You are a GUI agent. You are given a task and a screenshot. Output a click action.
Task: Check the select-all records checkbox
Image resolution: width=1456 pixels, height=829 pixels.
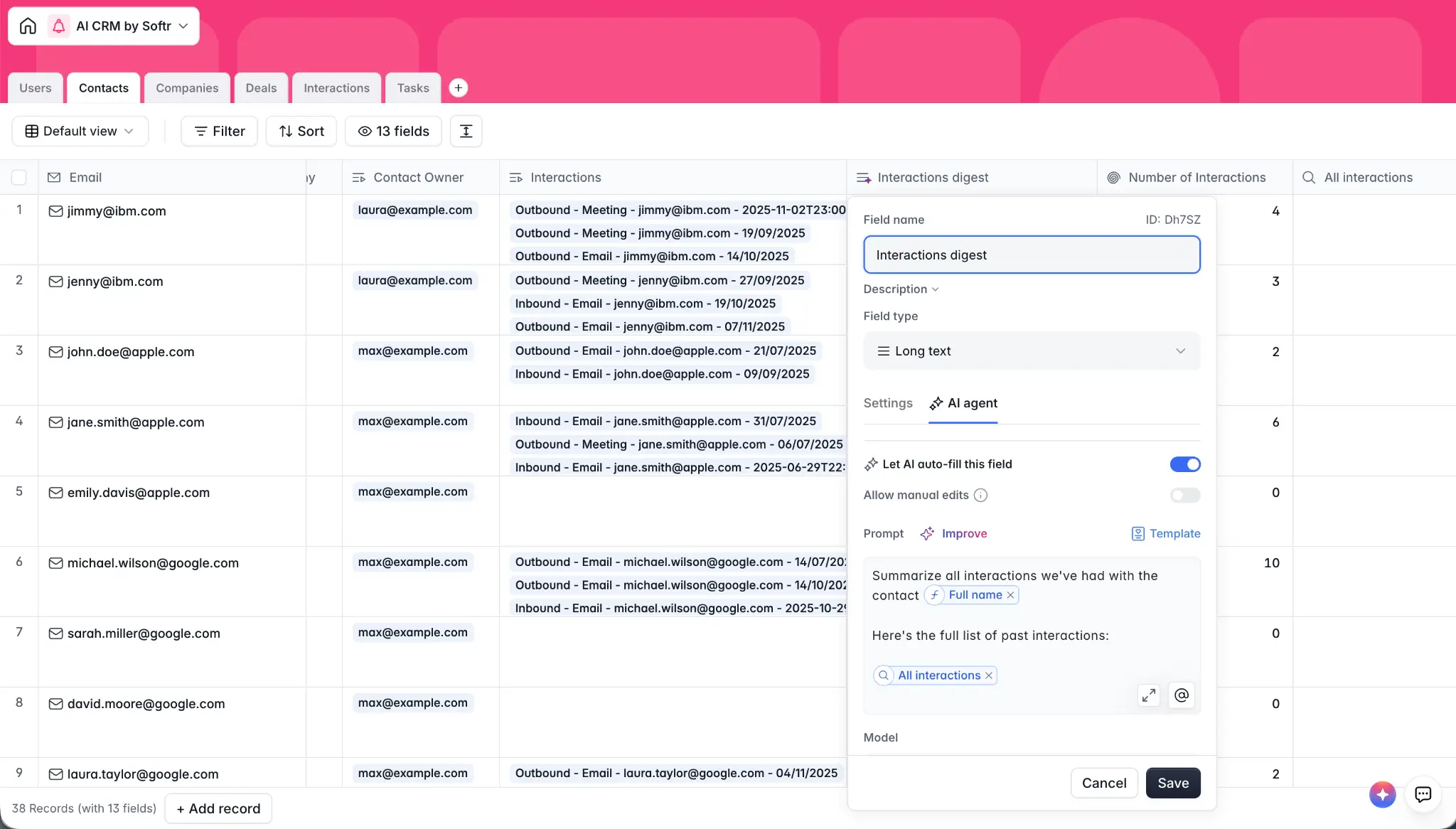point(19,178)
